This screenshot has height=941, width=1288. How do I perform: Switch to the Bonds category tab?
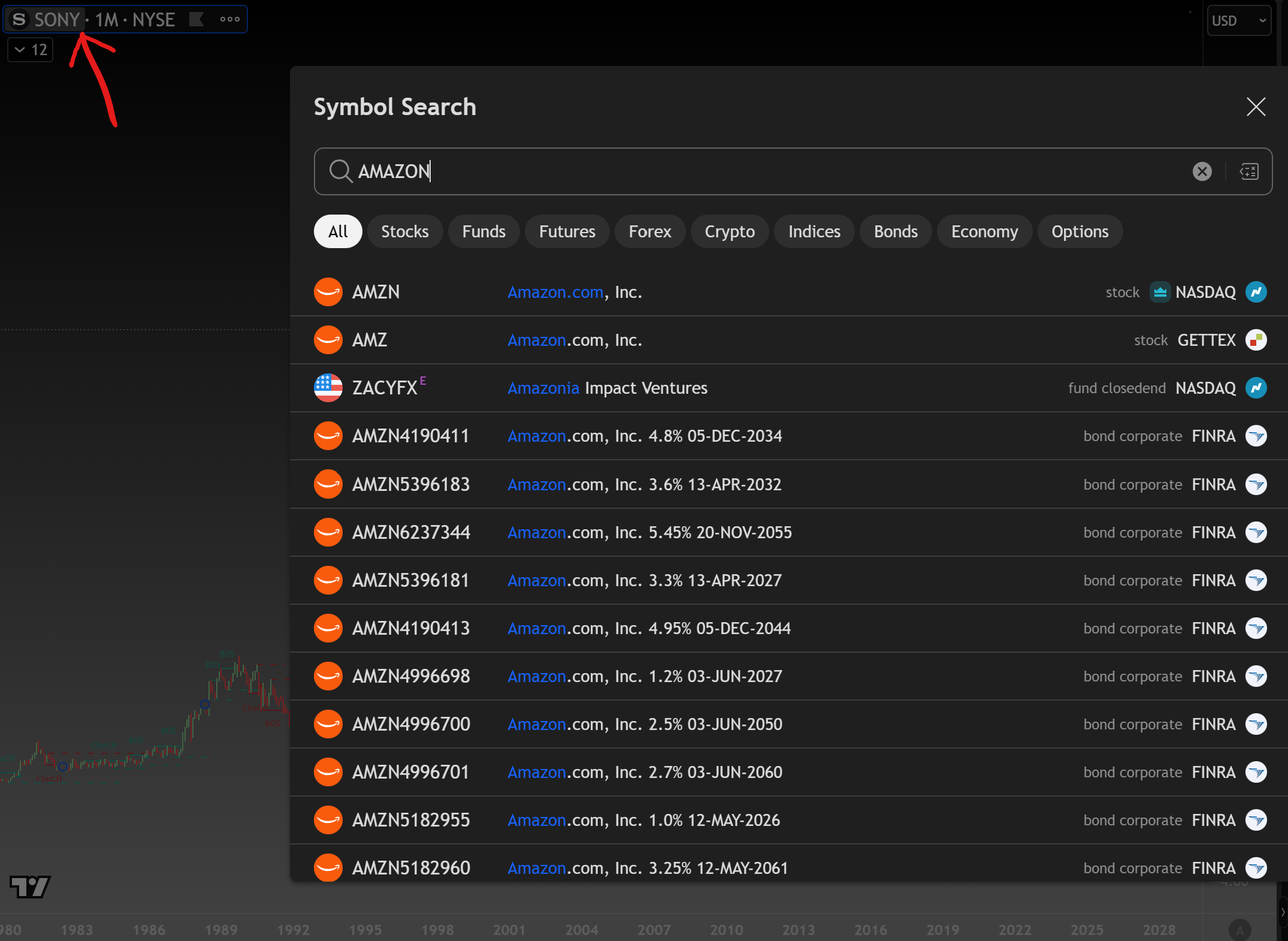pos(895,231)
